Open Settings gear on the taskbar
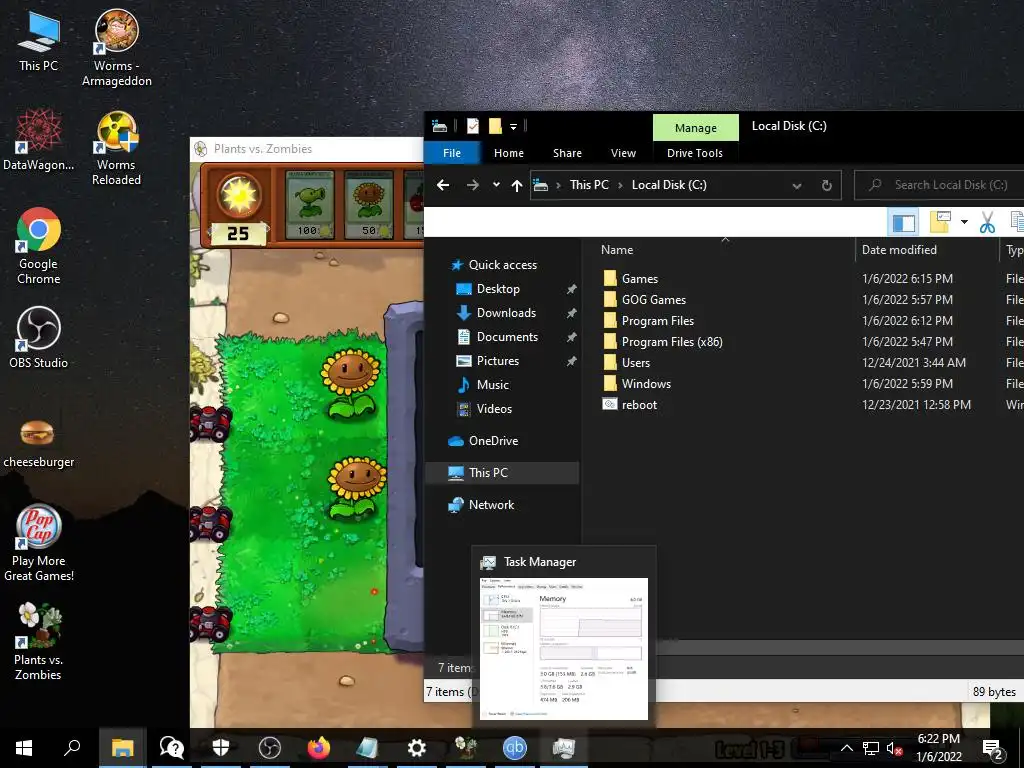 [x=417, y=748]
